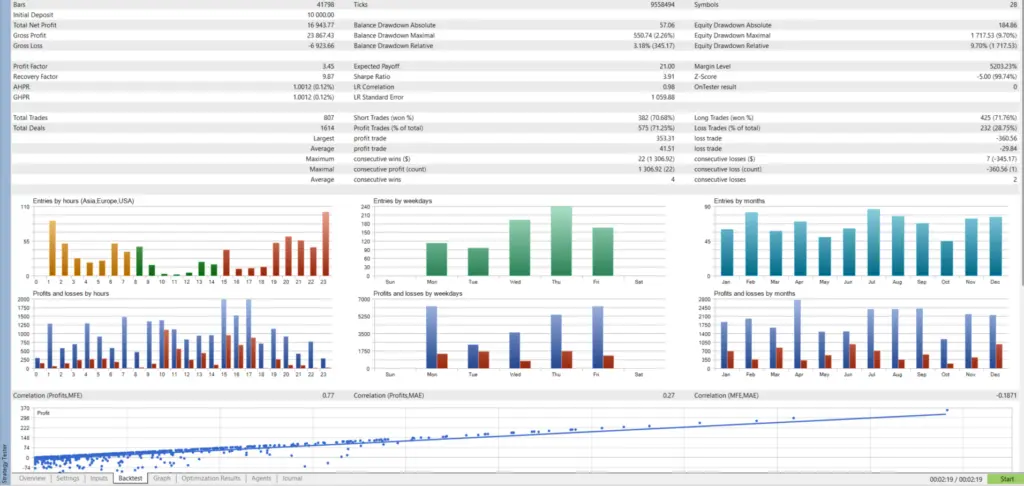Image resolution: width=1024 pixels, height=486 pixels.
Task: Select the Profit Factor label
Action: click(x=30, y=66)
